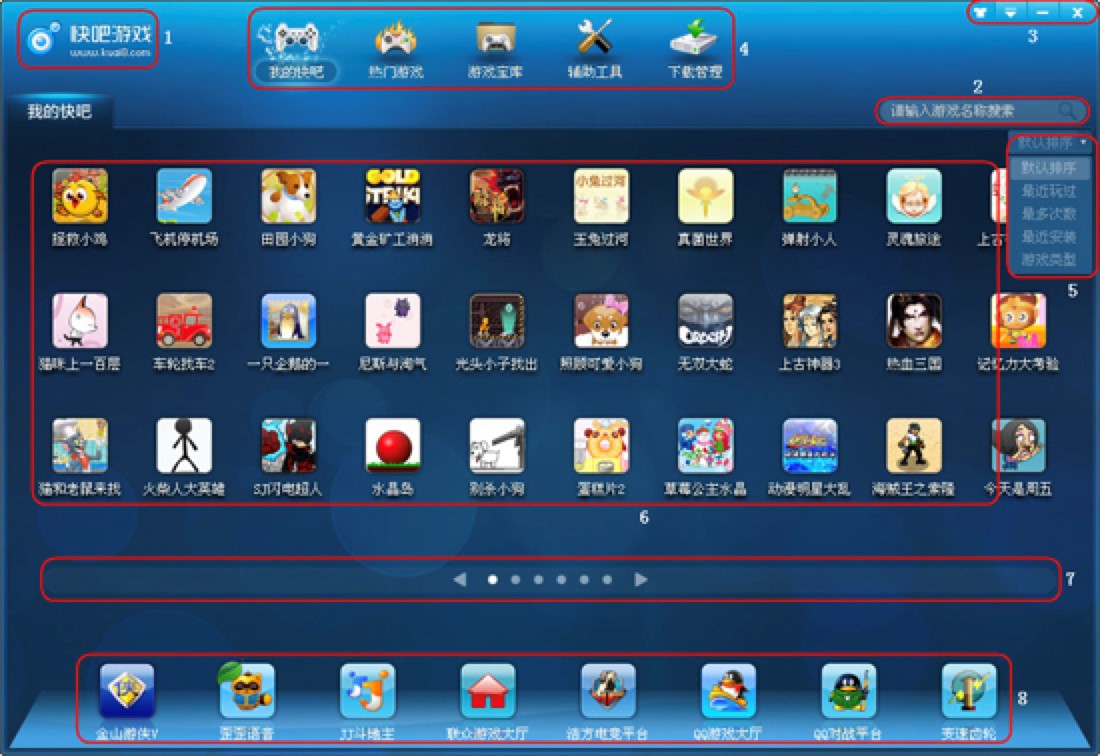Screen dimensions: 1100x756
Task: Choose 游戏类型 in the sort list
Action: click(x=1048, y=260)
